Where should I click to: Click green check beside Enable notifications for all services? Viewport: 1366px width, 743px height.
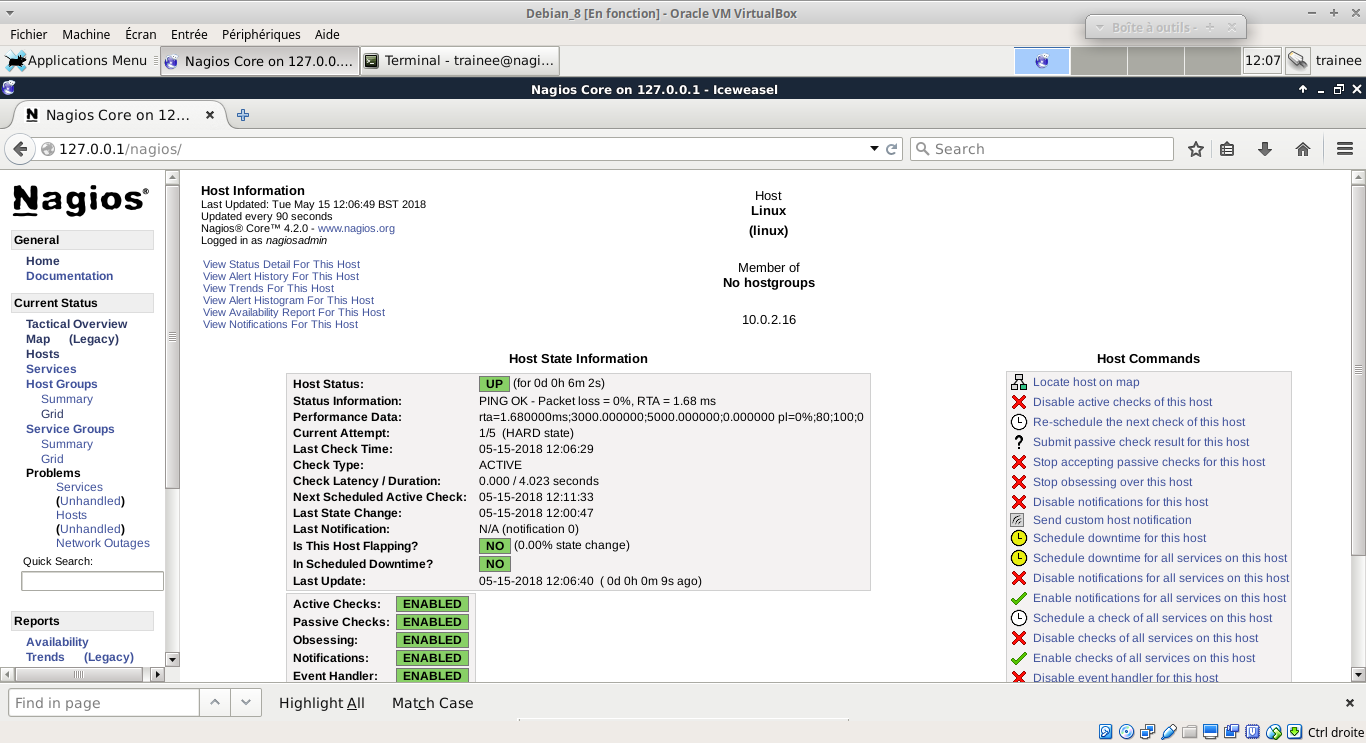[1019, 598]
